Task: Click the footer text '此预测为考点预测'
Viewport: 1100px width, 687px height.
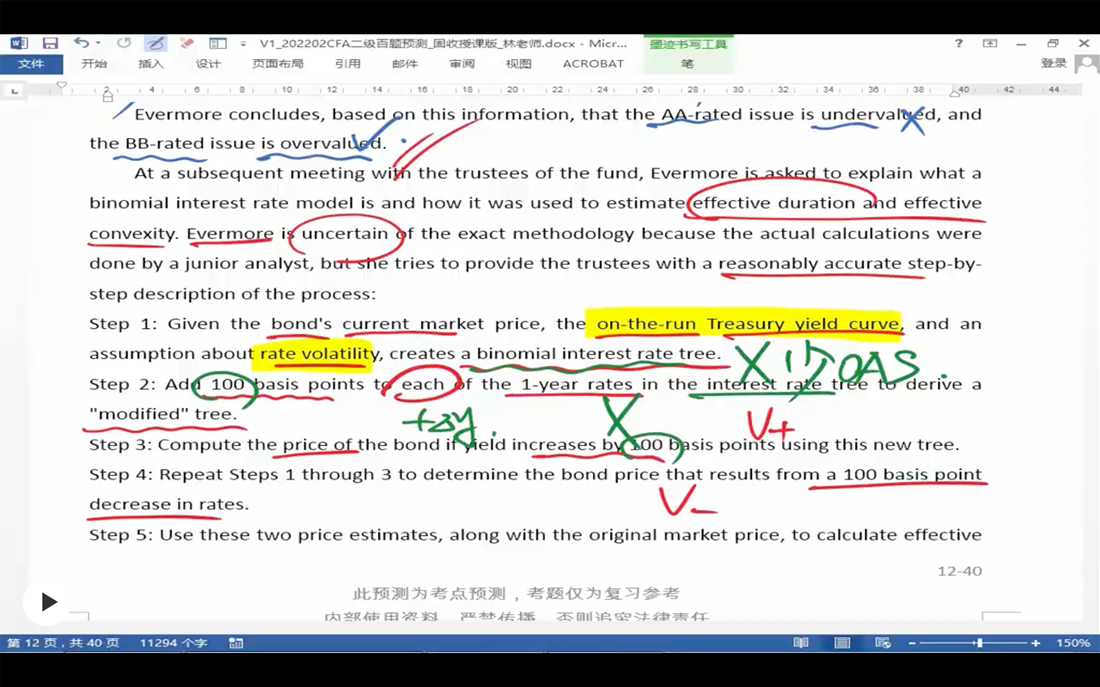Action: click(429, 594)
